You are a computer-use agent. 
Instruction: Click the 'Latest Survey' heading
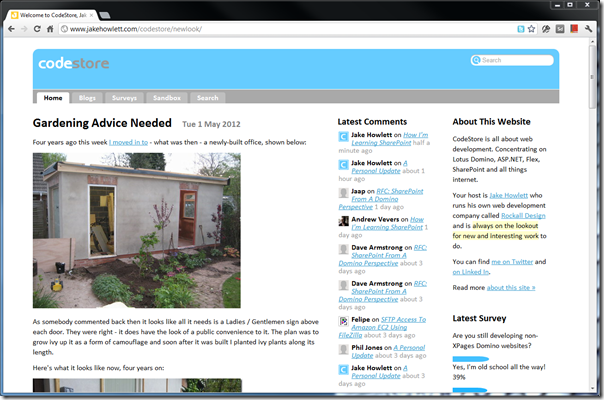[479, 318]
